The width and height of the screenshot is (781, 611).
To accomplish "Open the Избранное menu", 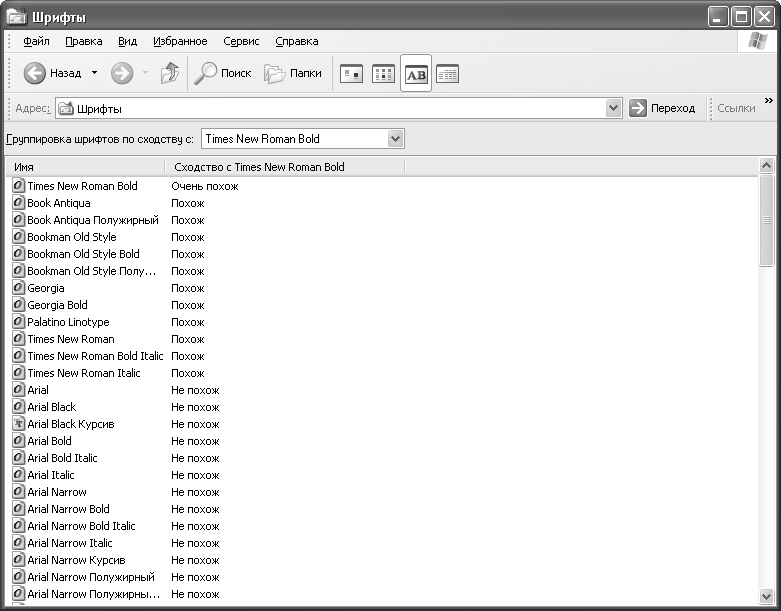I will click(x=180, y=41).
